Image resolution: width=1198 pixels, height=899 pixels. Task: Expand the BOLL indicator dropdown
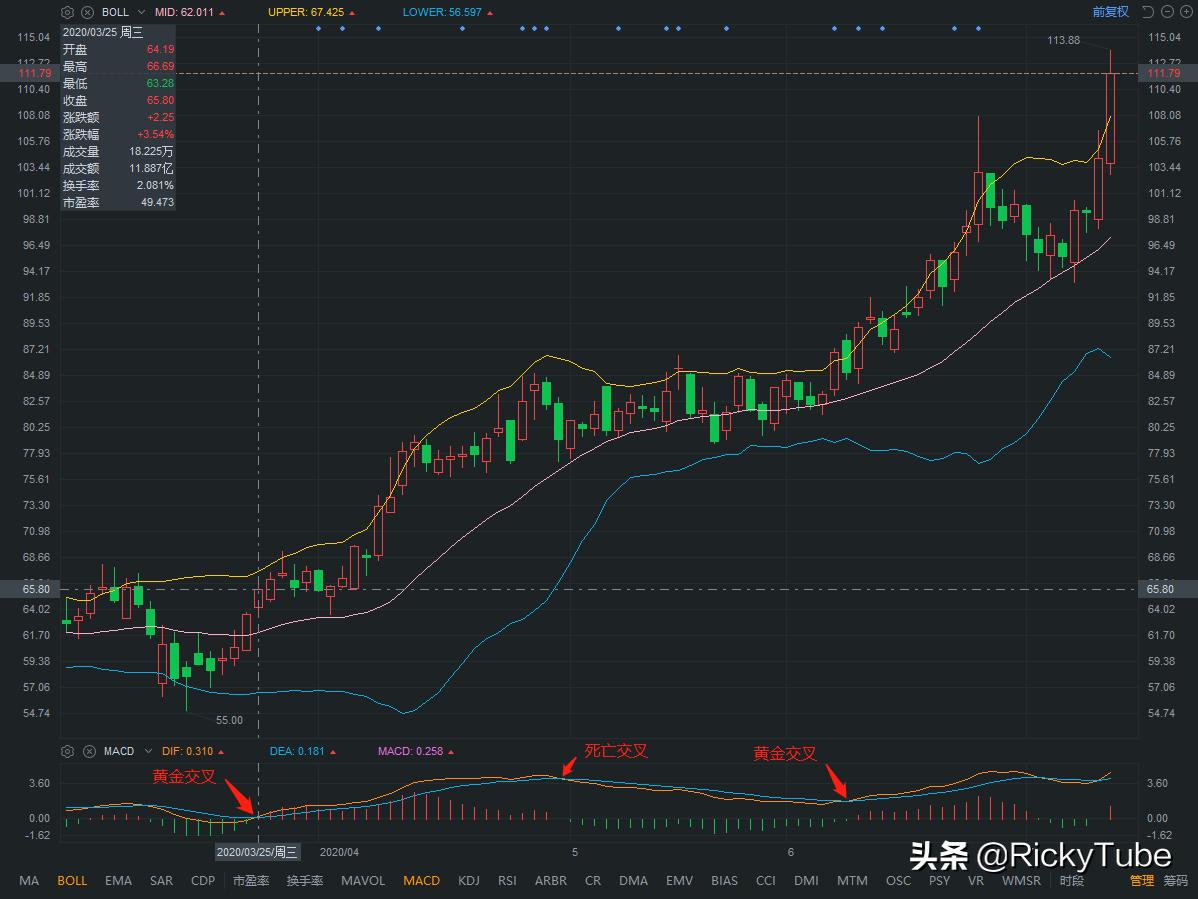(141, 12)
